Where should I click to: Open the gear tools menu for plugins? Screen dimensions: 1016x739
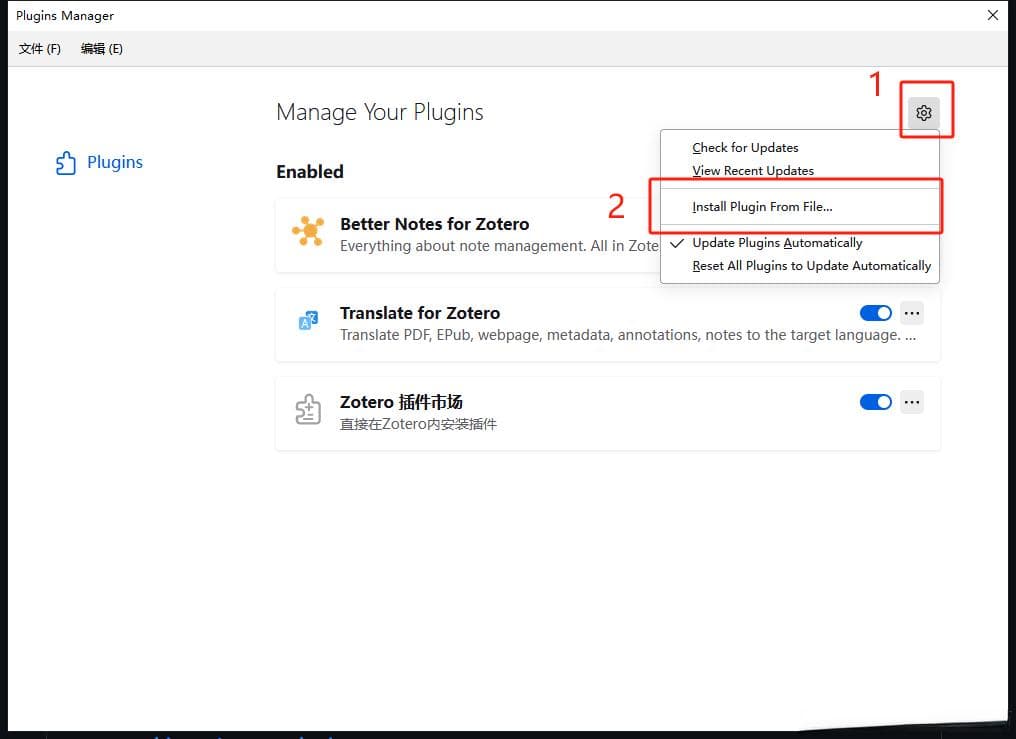pos(923,113)
